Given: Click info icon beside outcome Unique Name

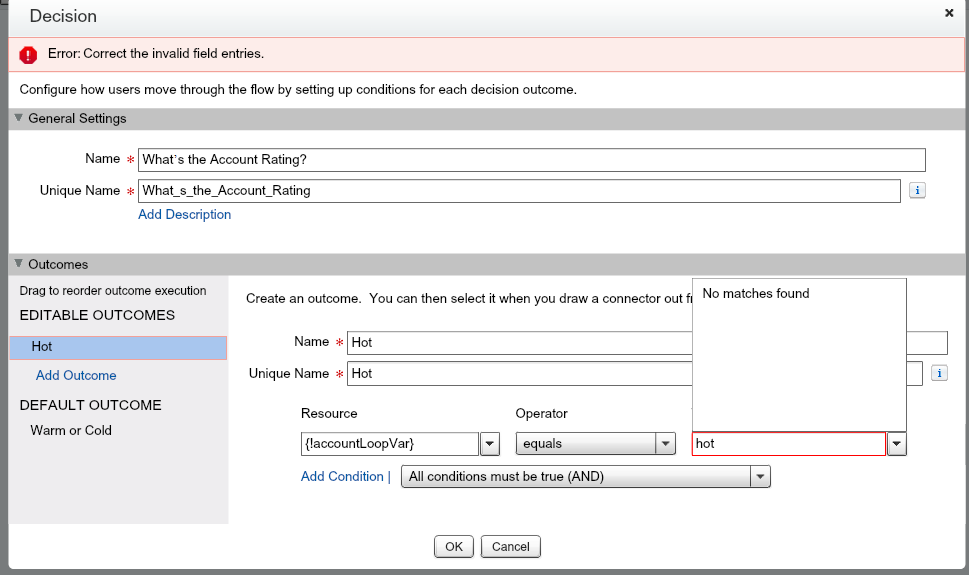Looking at the screenshot, I should [939, 373].
